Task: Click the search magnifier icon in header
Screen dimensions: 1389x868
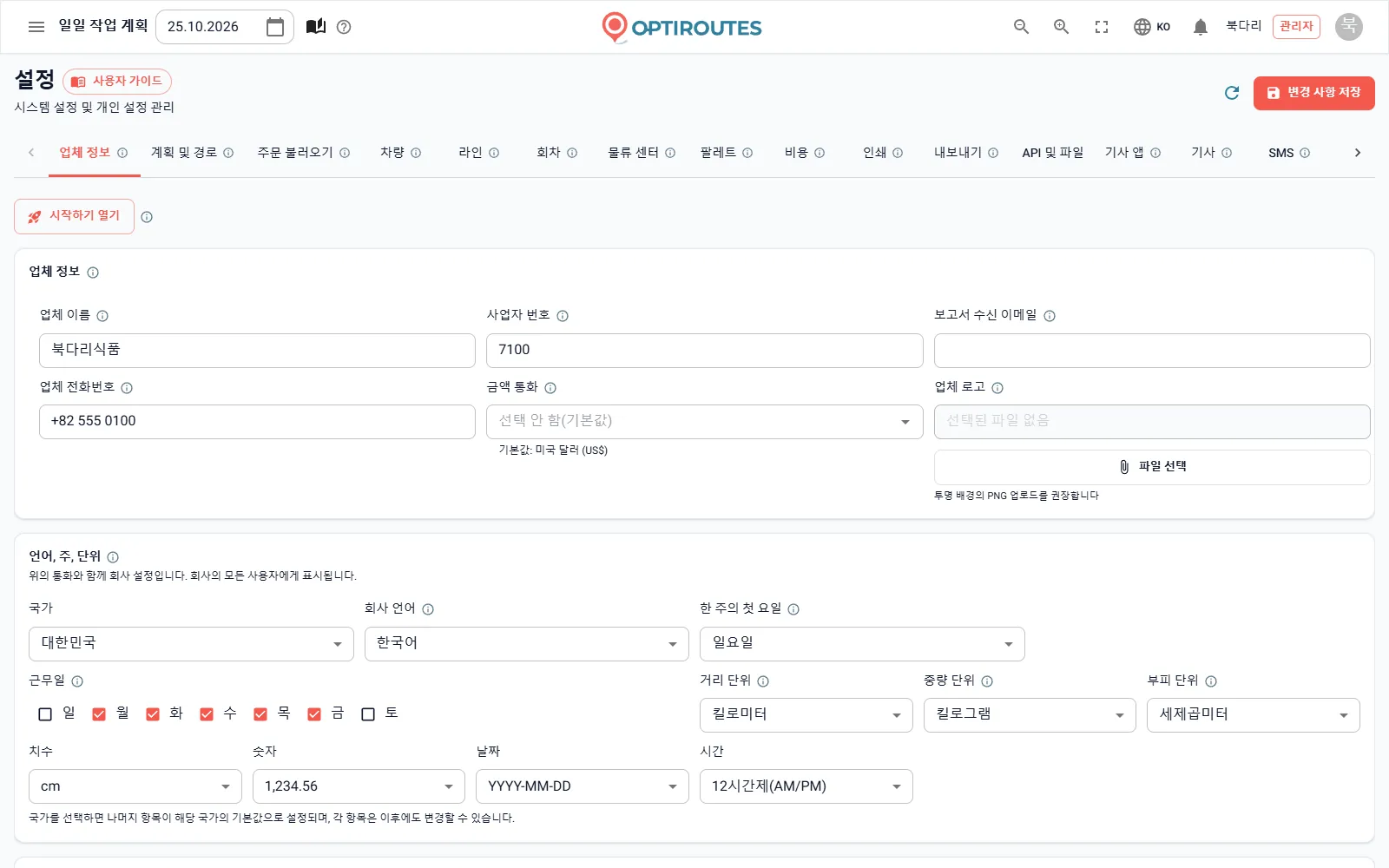Action: (x=1021, y=27)
